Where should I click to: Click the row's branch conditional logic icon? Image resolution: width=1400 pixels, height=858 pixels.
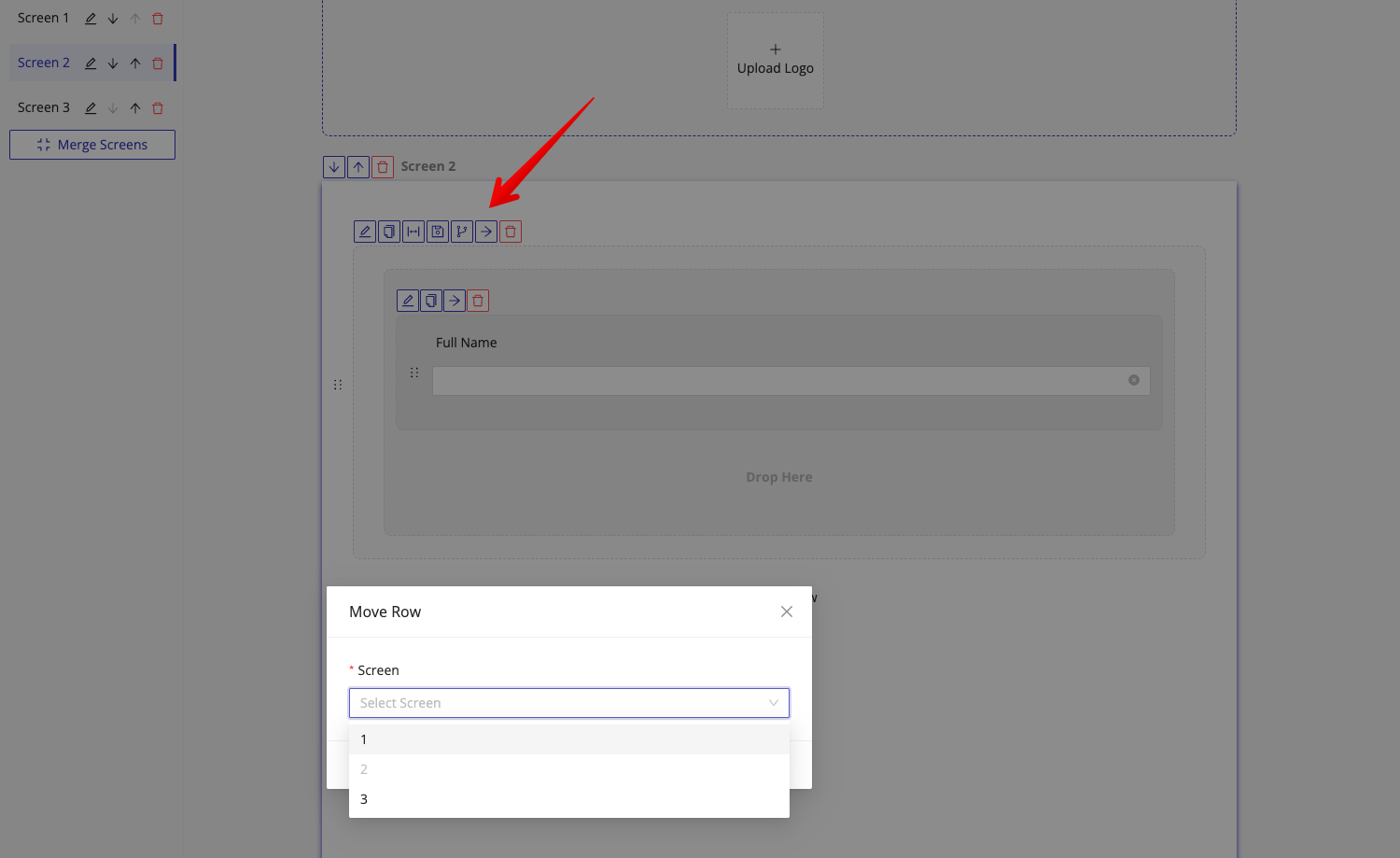(462, 232)
